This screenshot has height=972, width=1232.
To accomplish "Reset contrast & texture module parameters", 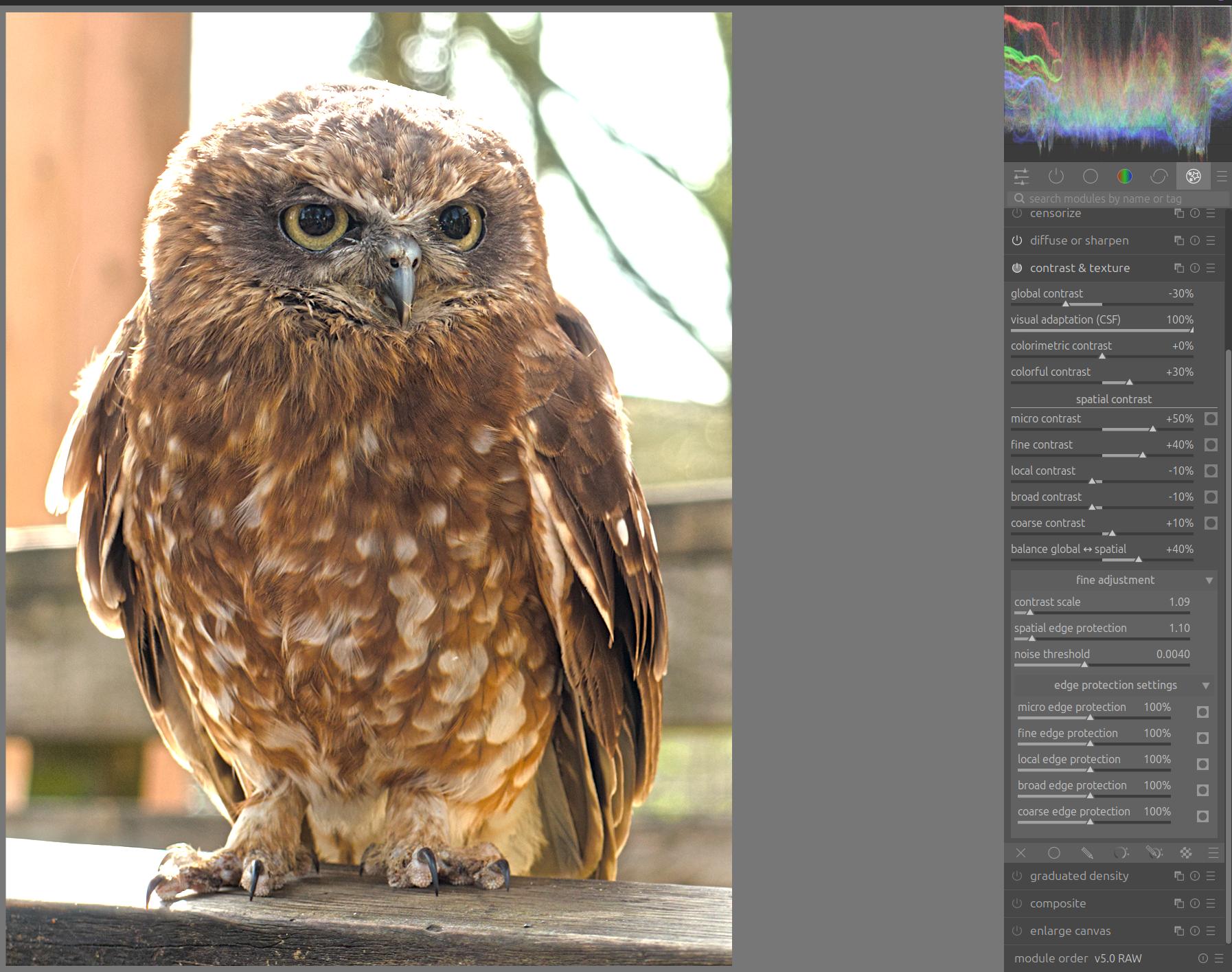I will pyautogui.click(x=1195, y=268).
